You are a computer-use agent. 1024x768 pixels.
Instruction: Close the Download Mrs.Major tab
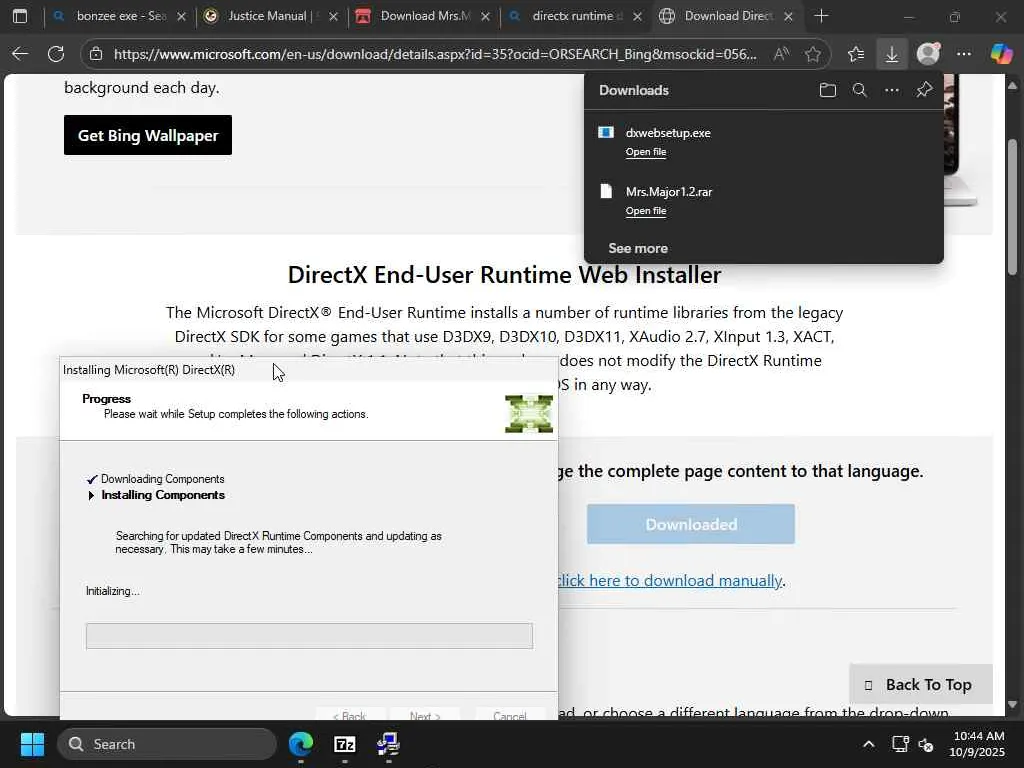pos(485,16)
